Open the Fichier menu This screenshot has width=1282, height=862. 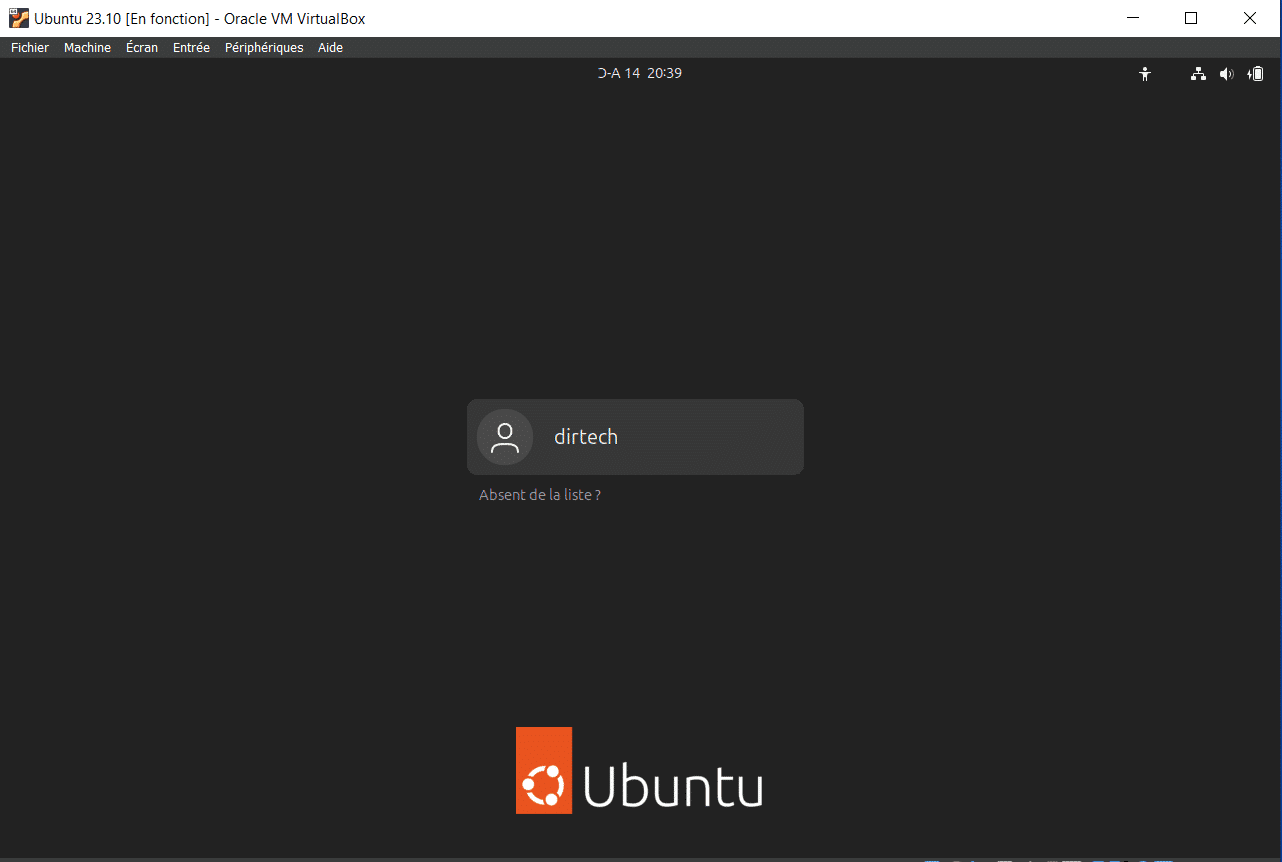point(29,47)
